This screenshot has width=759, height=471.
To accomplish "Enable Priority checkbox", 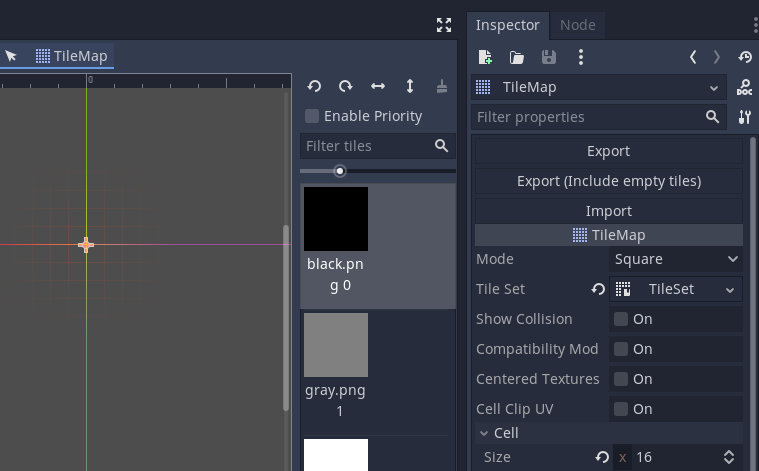I will point(312,116).
